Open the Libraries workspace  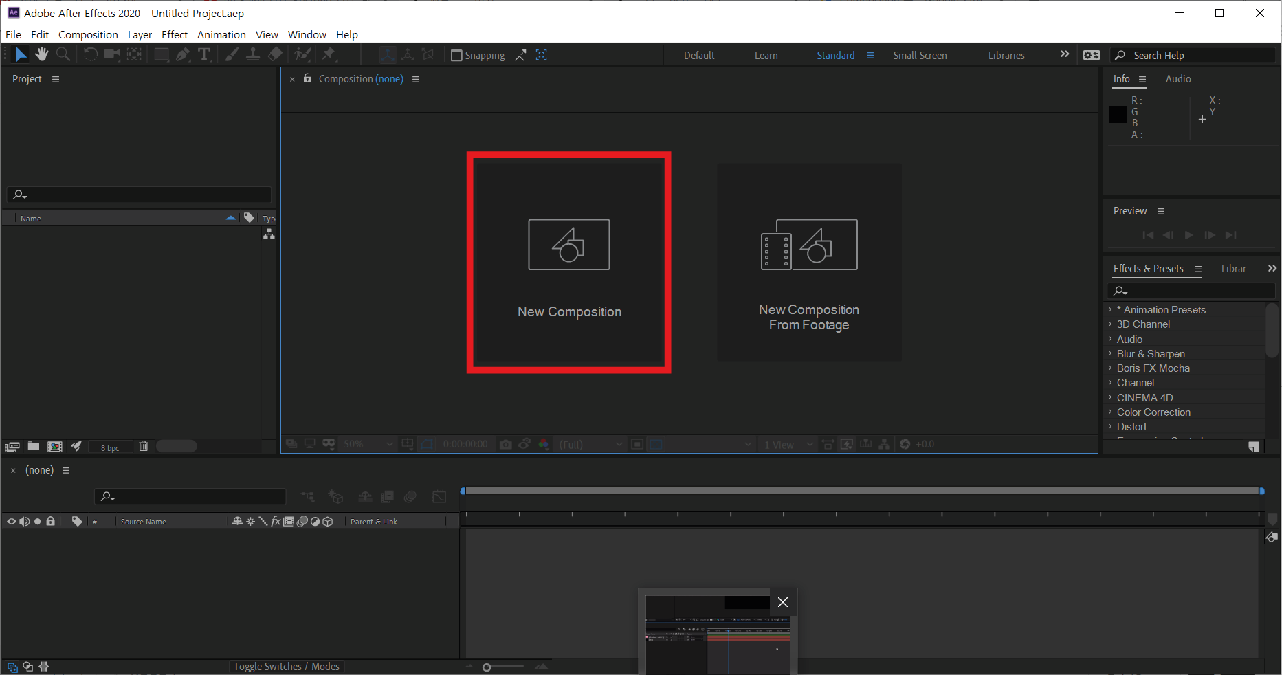(x=1006, y=55)
